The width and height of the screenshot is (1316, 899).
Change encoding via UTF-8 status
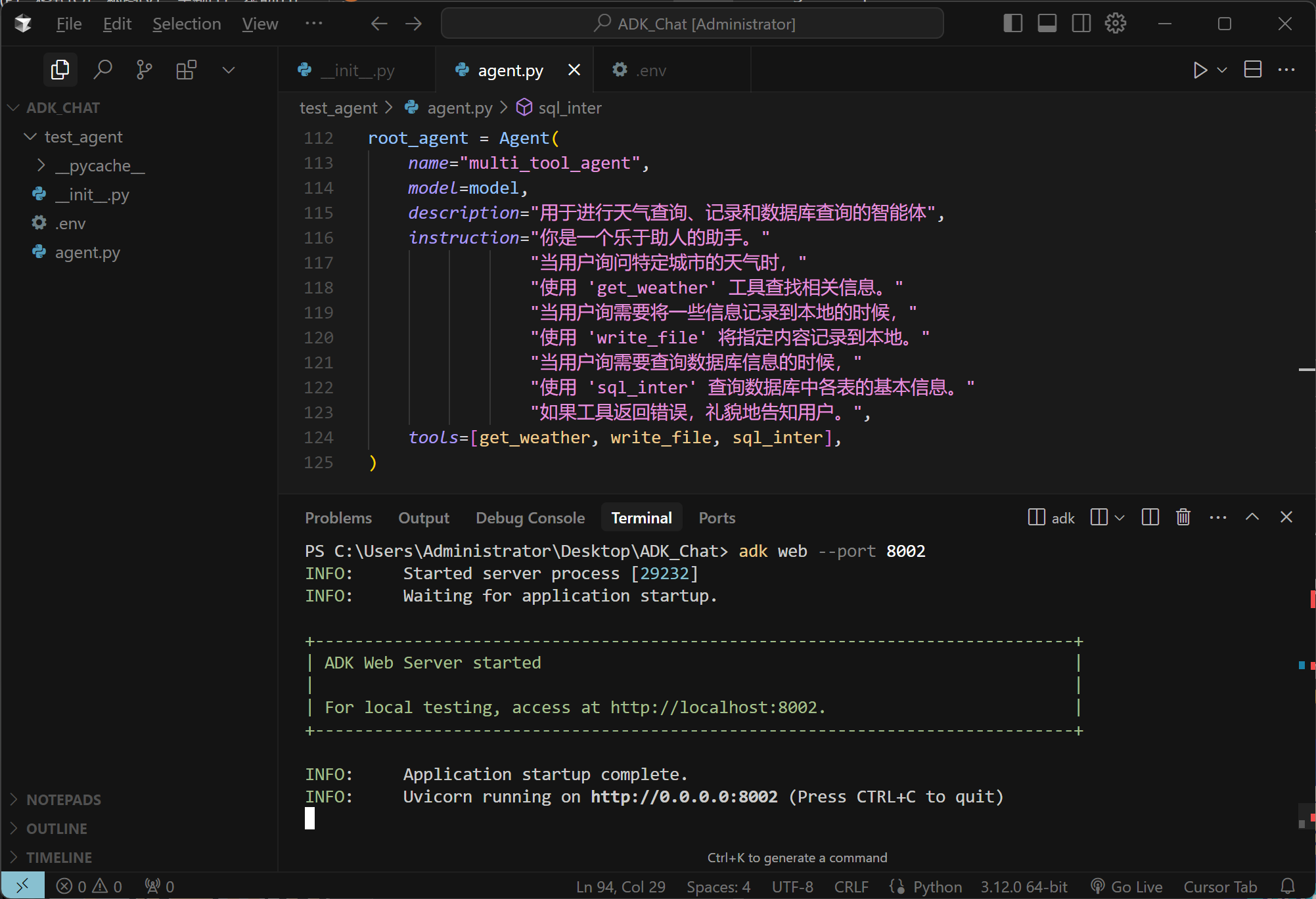tap(792, 887)
